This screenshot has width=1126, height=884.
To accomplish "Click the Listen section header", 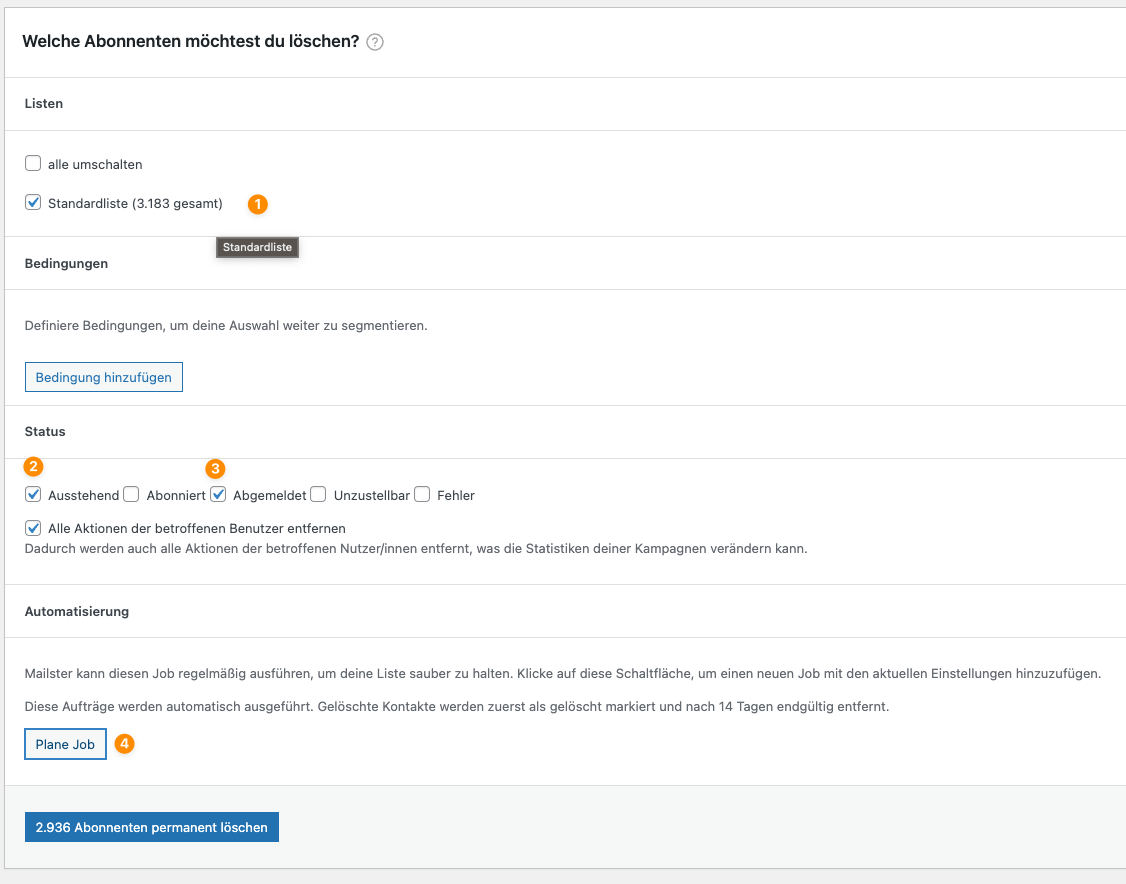I will click(43, 103).
